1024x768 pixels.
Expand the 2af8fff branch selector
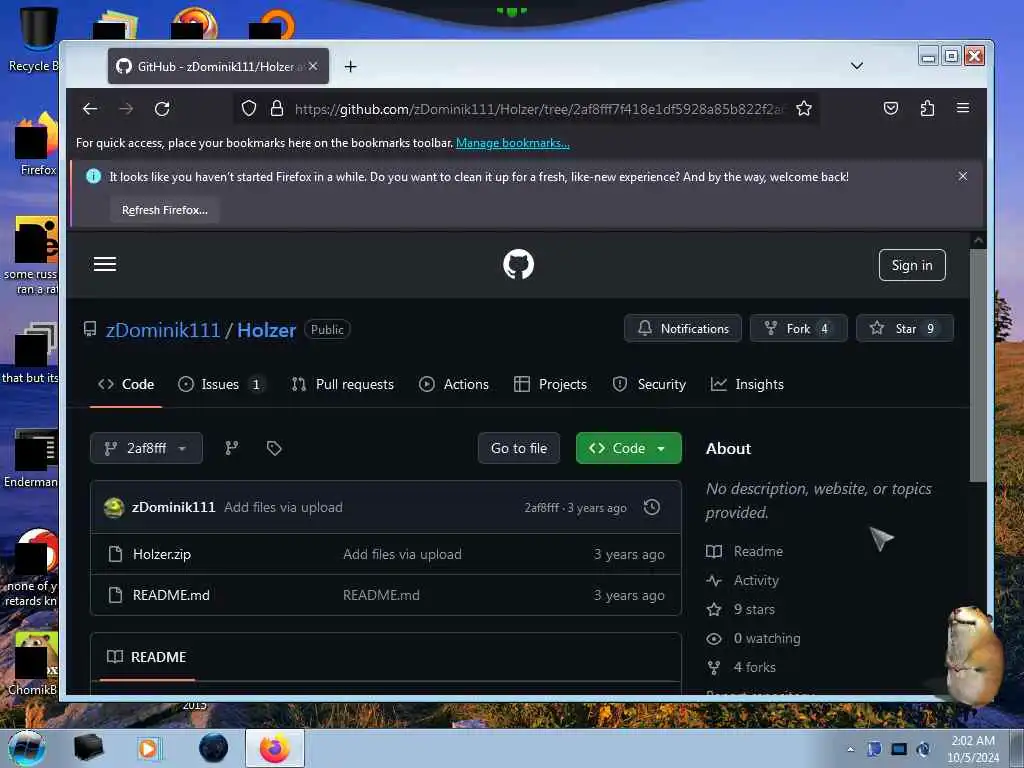tap(146, 448)
